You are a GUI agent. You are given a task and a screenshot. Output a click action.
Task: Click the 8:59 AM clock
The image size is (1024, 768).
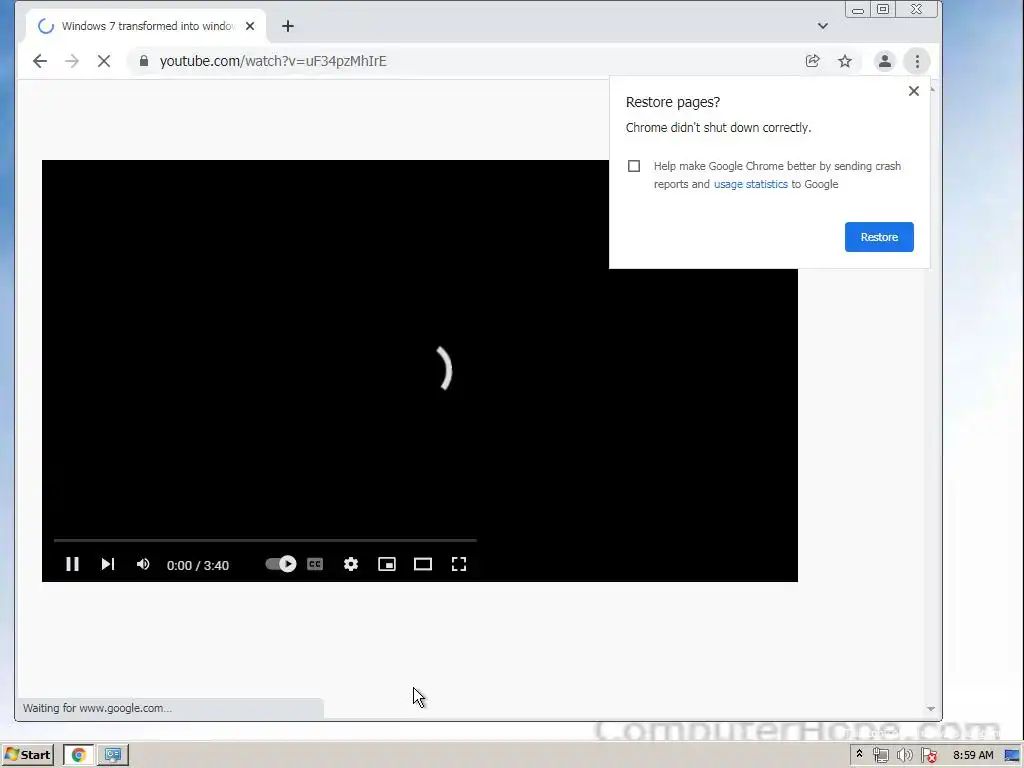click(973, 755)
